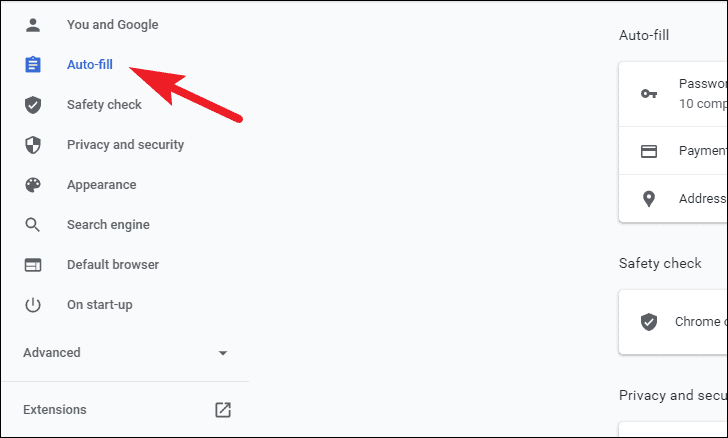Click the person icon beside You and Google
The width and height of the screenshot is (728, 438).
click(x=32, y=25)
